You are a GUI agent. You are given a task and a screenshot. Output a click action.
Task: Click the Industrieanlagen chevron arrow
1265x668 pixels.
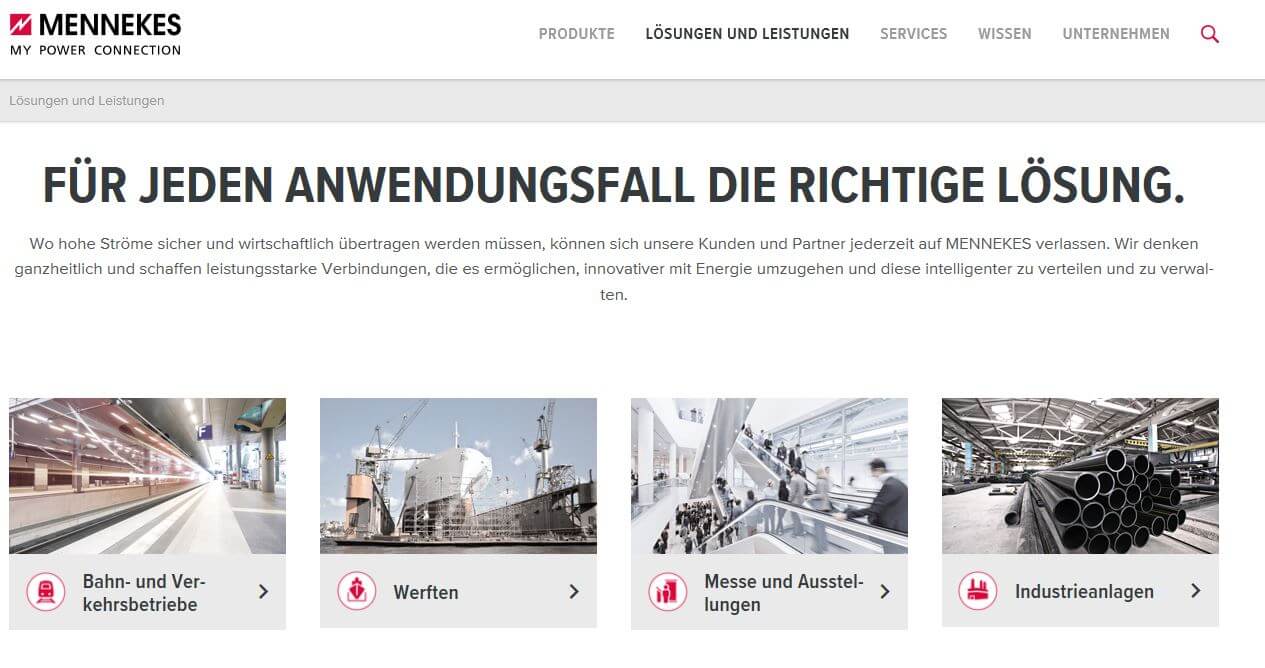click(1196, 591)
